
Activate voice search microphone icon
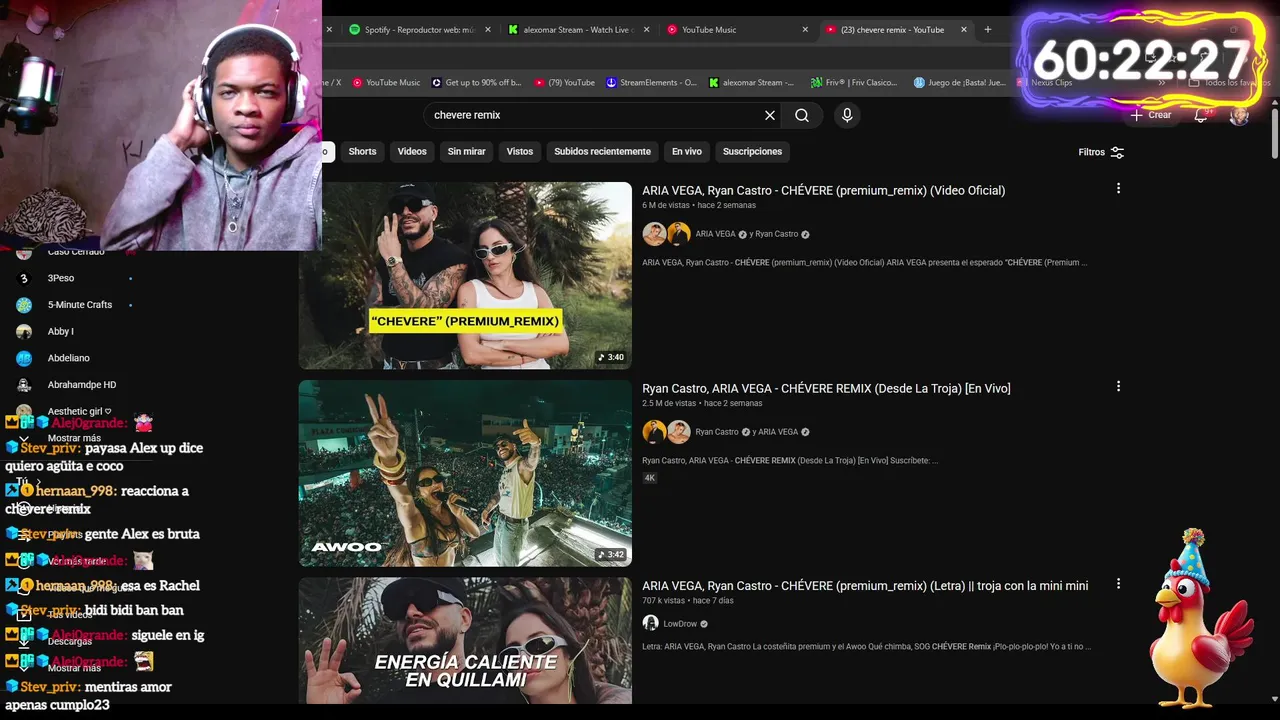[x=847, y=115]
